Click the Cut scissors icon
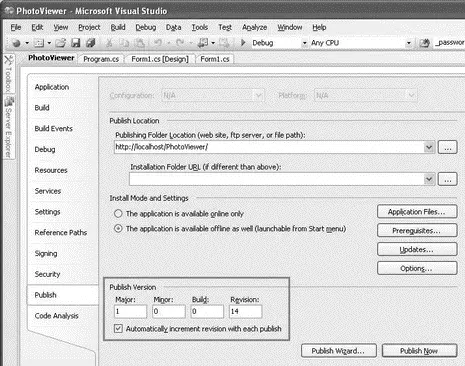The width and height of the screenshot is (465, 366). click(x=109, y=43)
